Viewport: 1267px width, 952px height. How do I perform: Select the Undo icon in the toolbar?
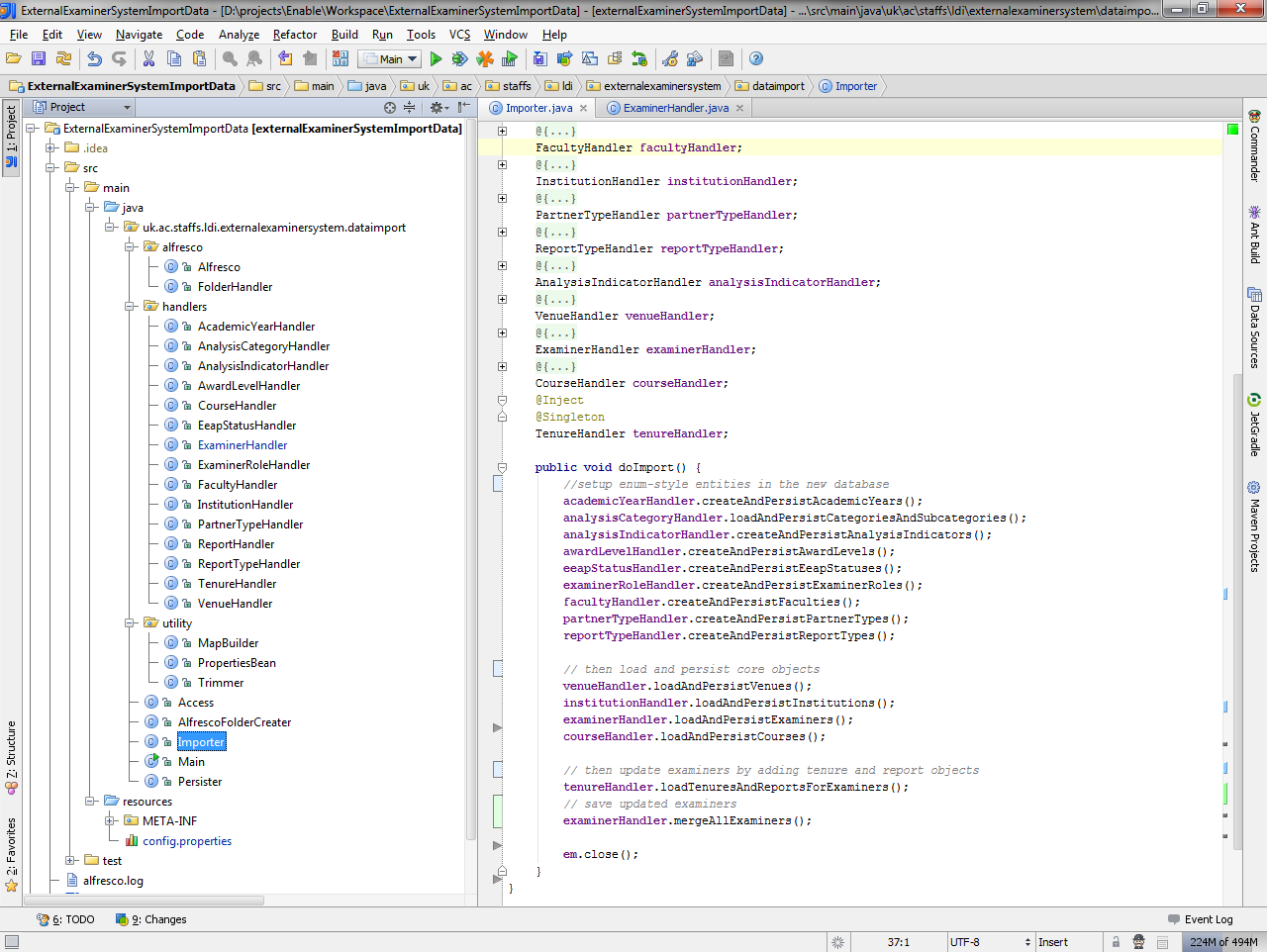tap(94, 57)
